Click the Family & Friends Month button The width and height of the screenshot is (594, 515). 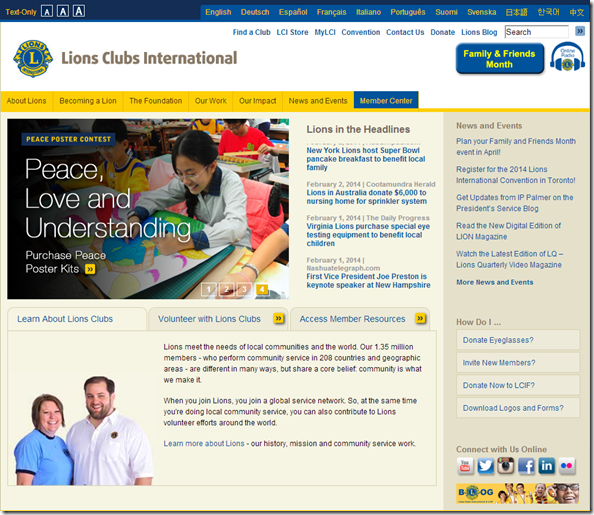pos(499,59)
